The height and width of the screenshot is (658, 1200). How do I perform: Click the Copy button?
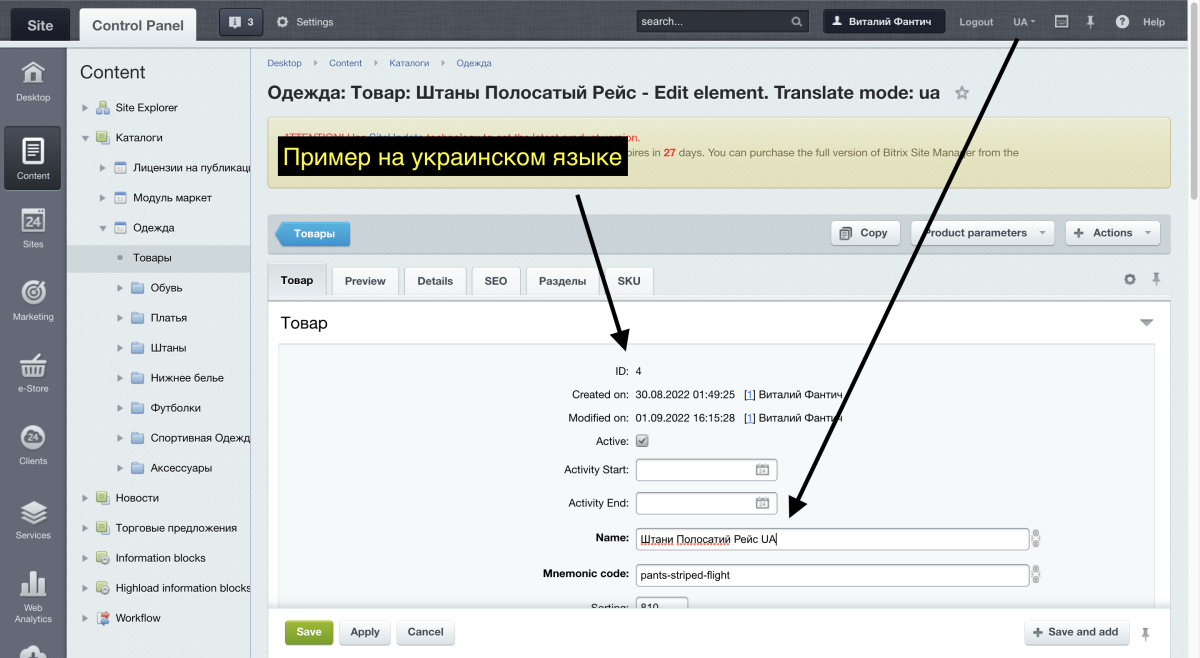point(864,232)
